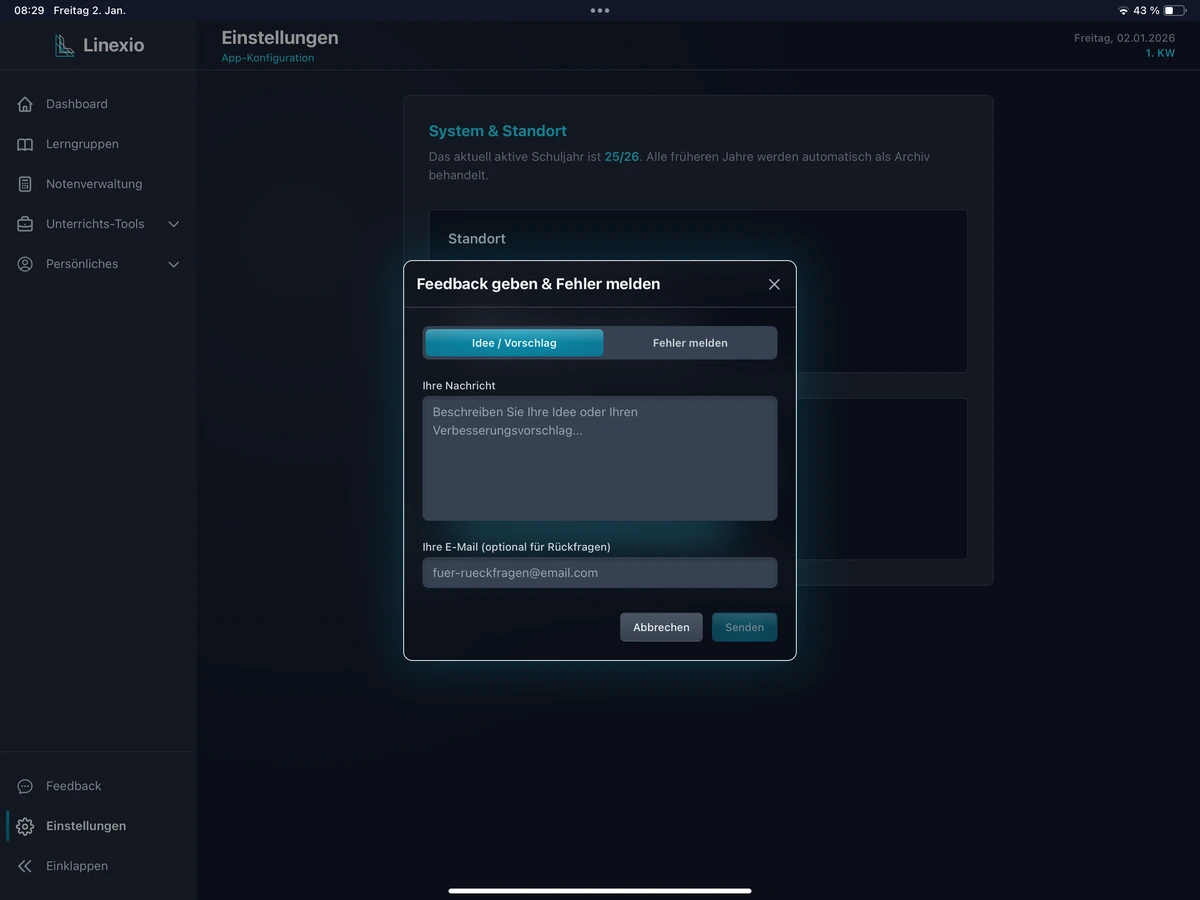Close the feedback dialog with the X
1200x900 pixels.
pos(774,284)
